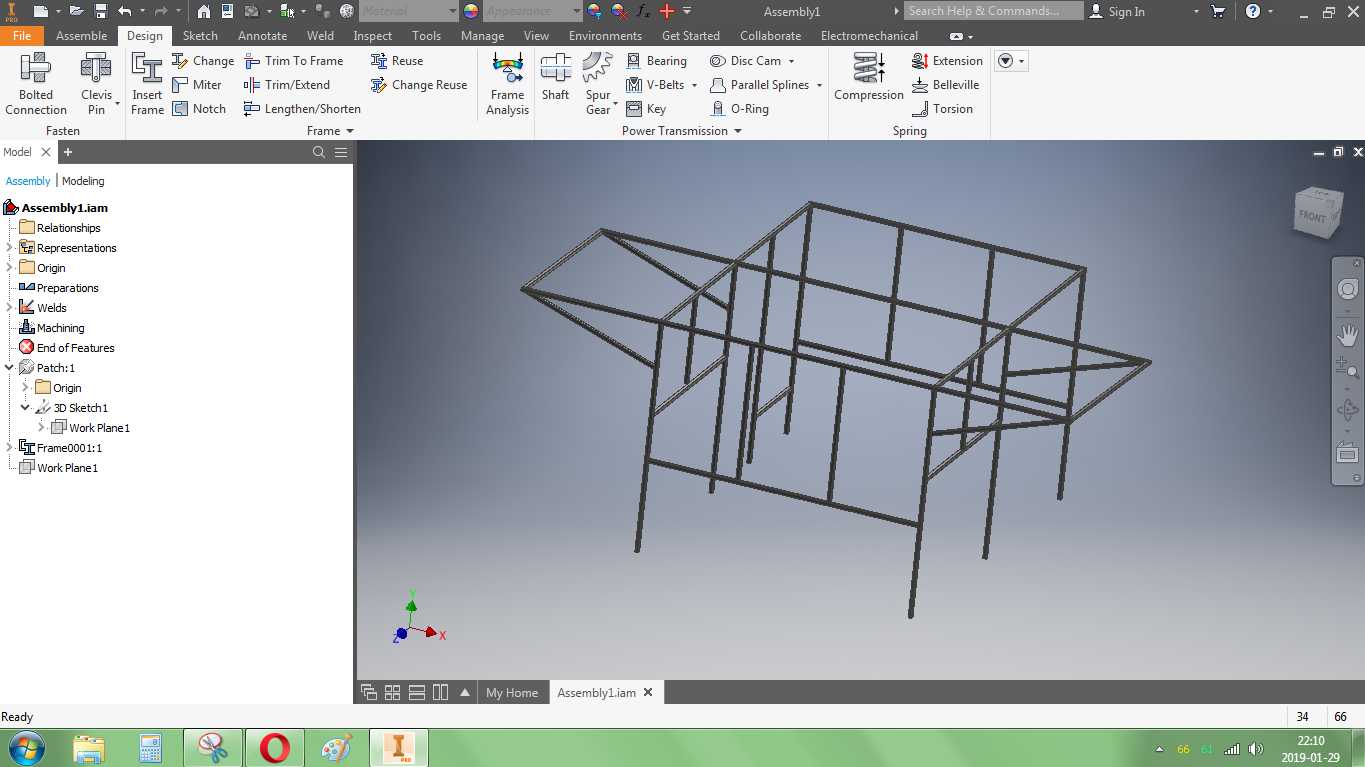Collapse the 3D Sketch1 node
The width and height of the screenshot is (1365, 767).
pyautogui.click(x=26, y=407)
